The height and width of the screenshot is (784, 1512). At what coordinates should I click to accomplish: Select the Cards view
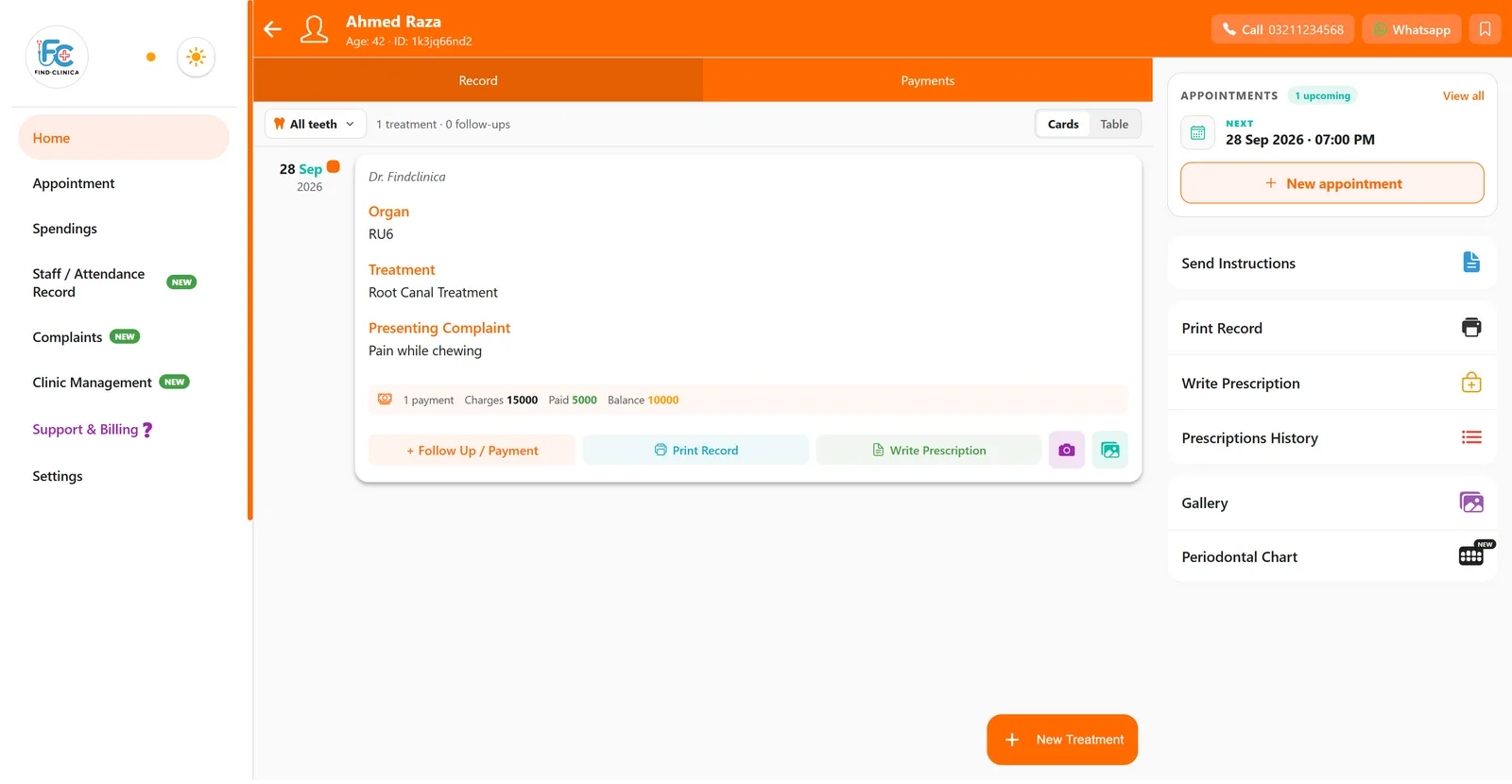pos(1063,124)
